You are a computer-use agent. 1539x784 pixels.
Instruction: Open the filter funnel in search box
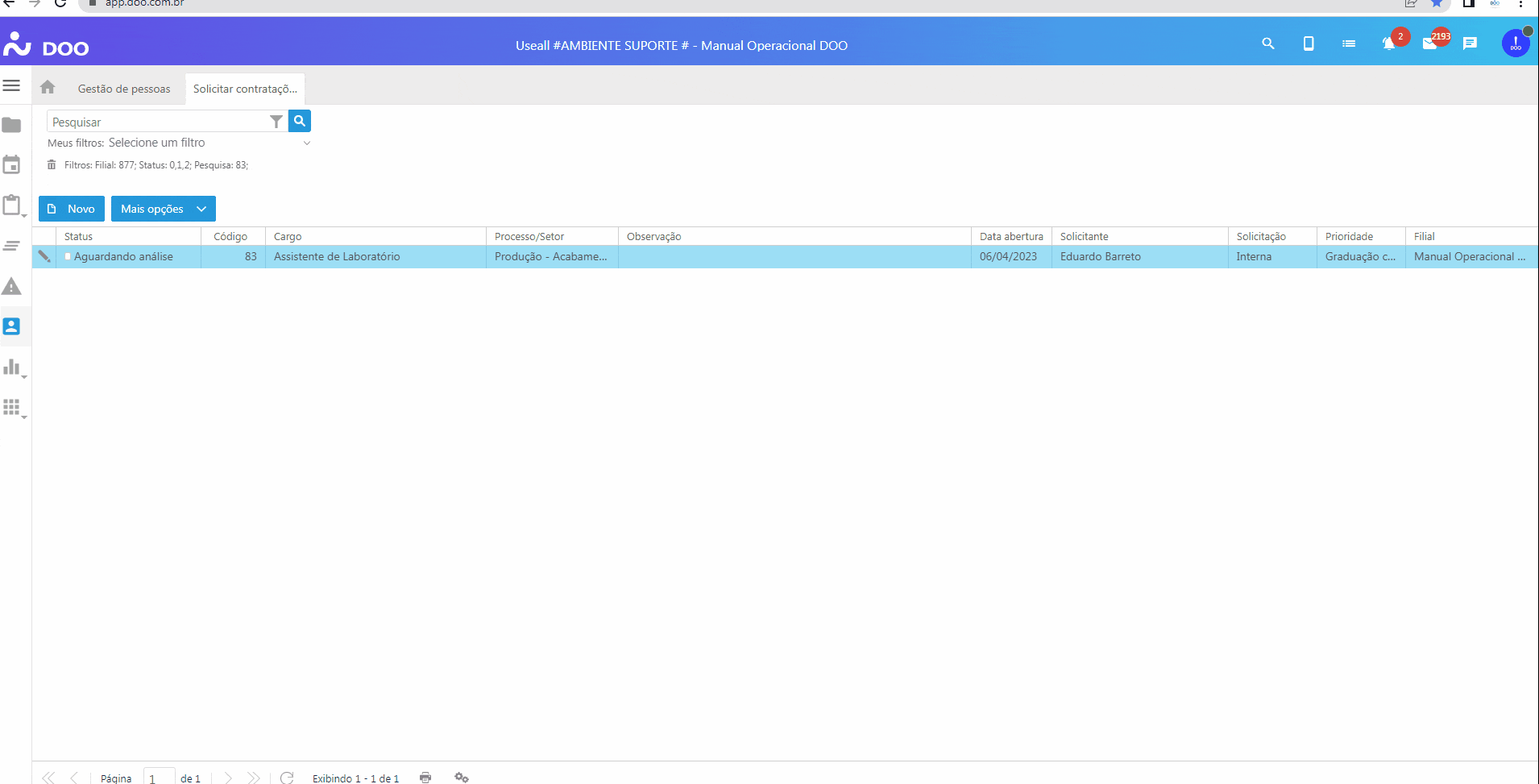coord(276,122)
